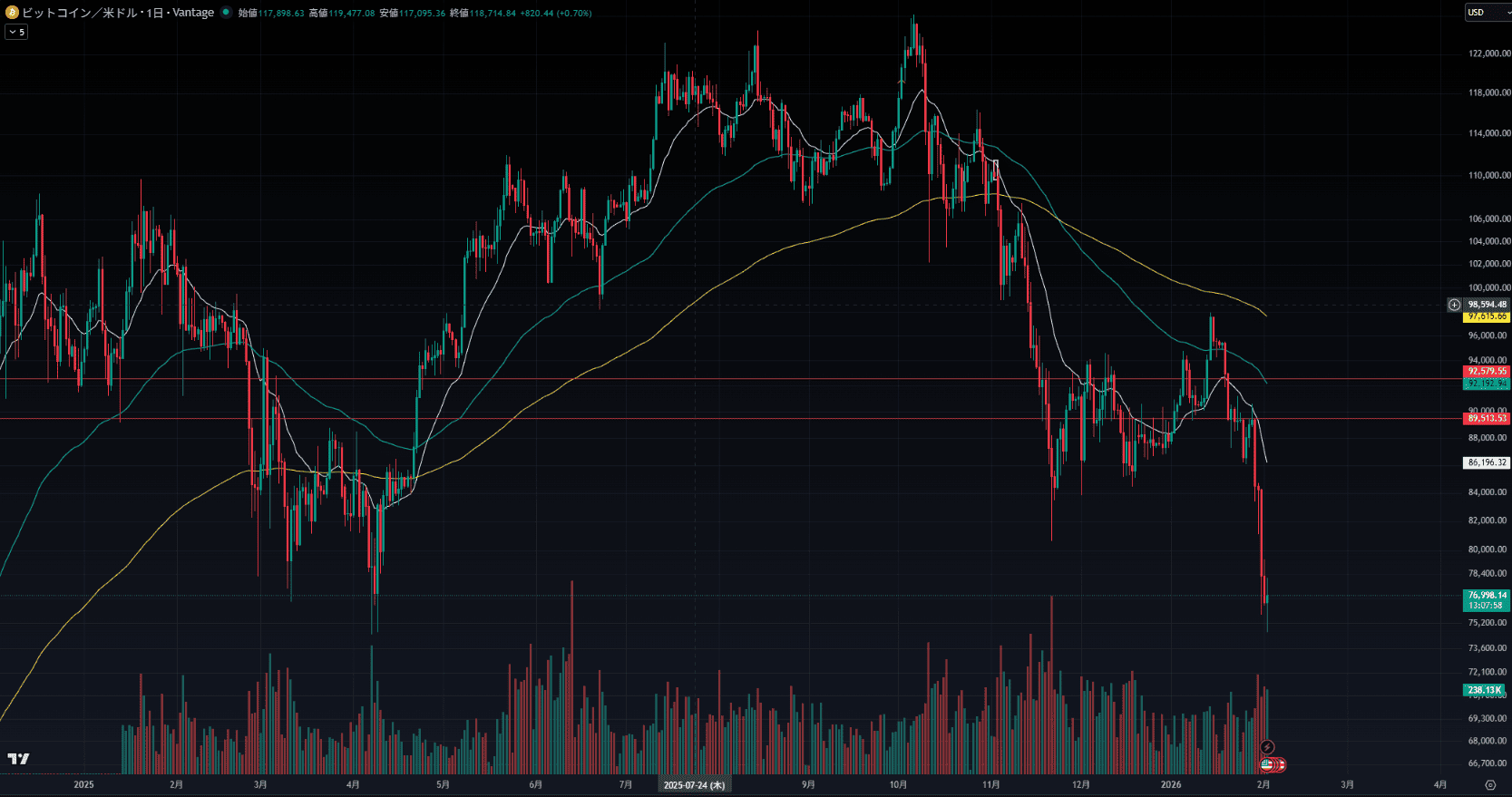Viewport: 1512px width, 797px height.
Task: Click the Bitcoin/USD symbol title text
Action: point(118,13)
